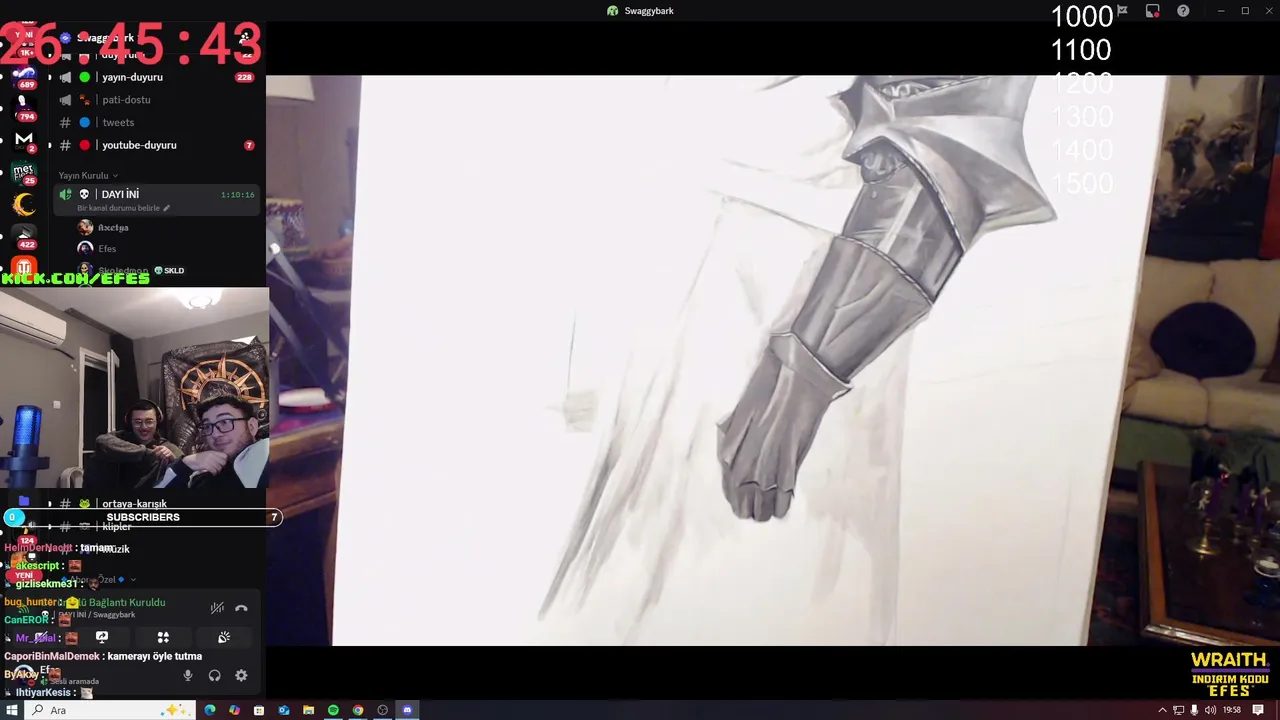
Task: Switch to Discord taskbar icon
Action: [x=407, y=710]
